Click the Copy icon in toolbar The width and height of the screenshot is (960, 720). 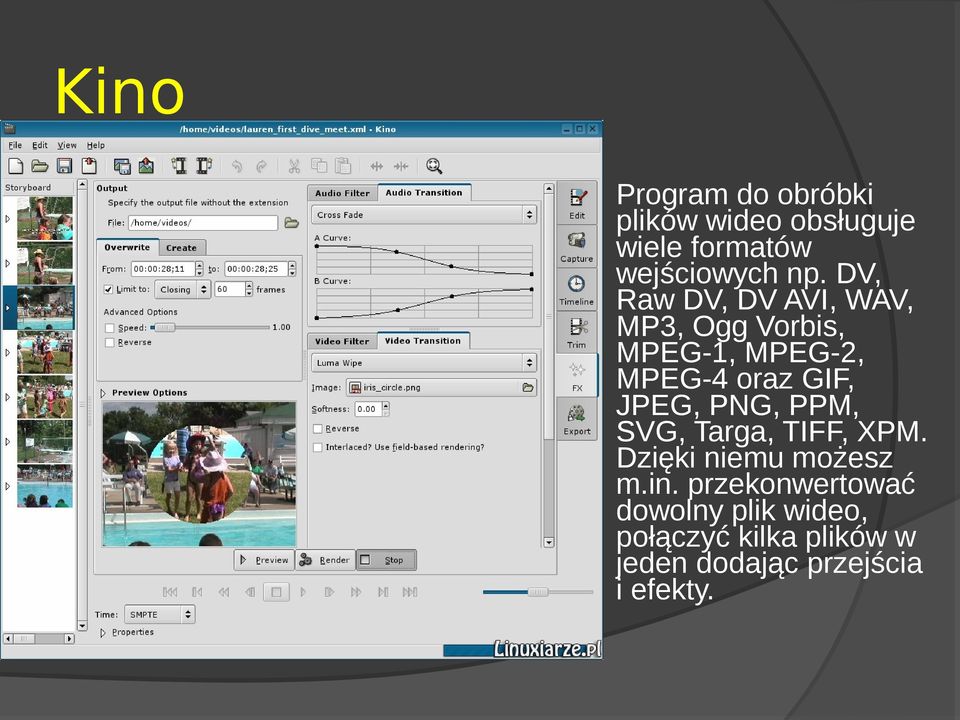[x=319, y=166]
